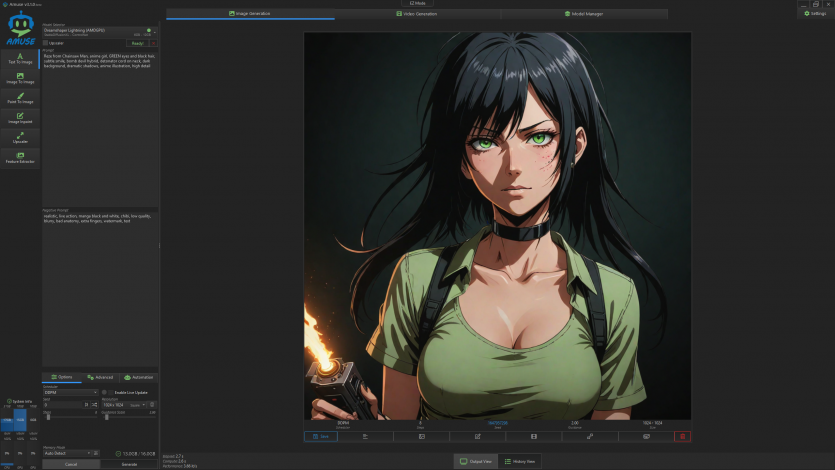Enable Live Update toggle
The height and width of the screenshot is (470, 835).
click(x=104, y=392)
